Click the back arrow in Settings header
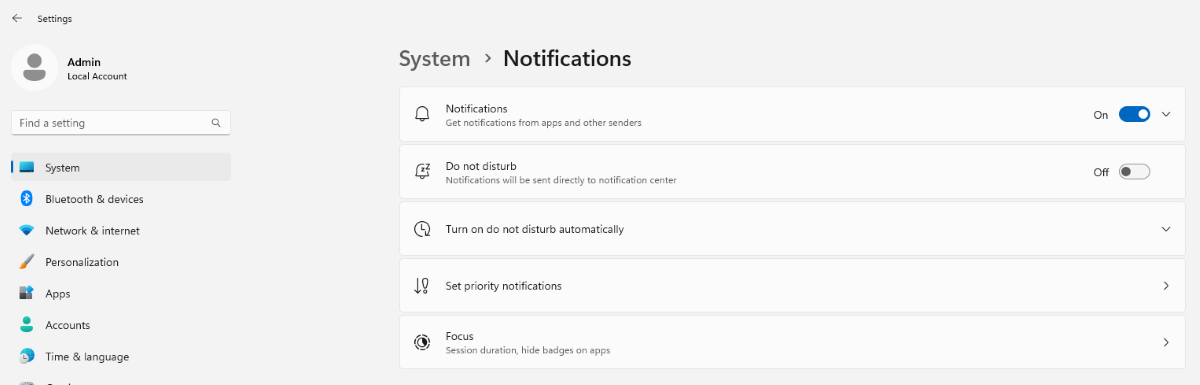Screen dimensions: 1200x385 pyautogui.click(x=17, y=18)
